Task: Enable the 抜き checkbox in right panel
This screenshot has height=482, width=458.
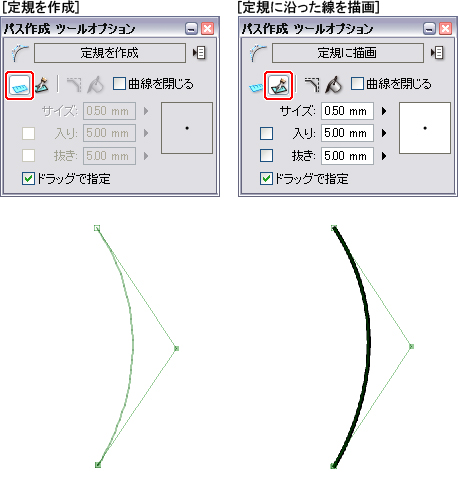Action: 266,155
